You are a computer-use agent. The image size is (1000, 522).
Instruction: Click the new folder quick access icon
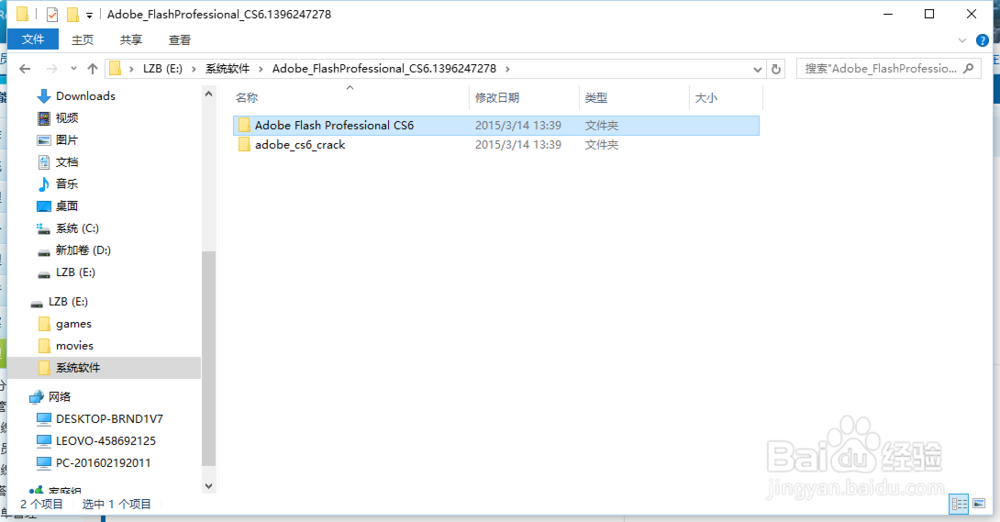coord(73,14)
